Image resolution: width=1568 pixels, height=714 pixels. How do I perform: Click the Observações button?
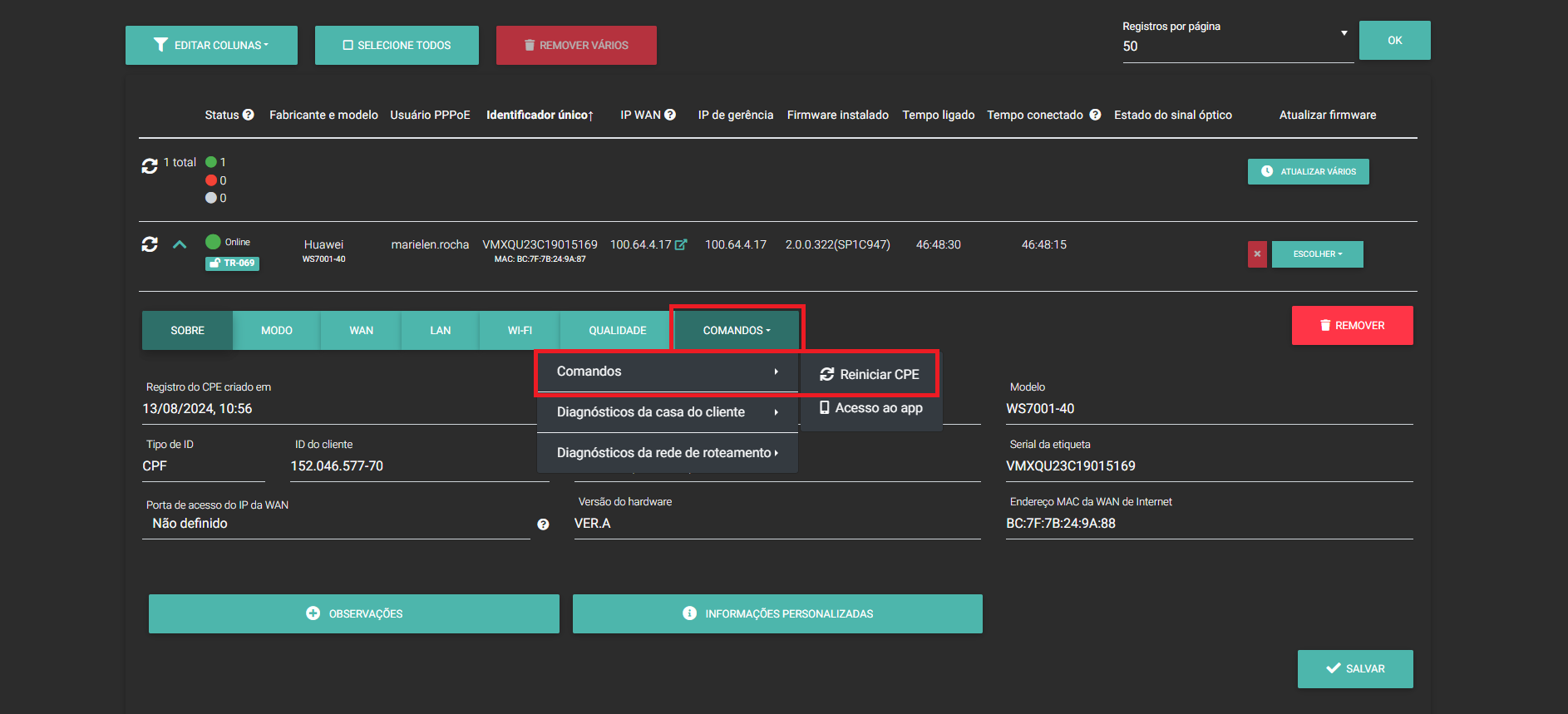pyautogui.click(x=354, y=613)
